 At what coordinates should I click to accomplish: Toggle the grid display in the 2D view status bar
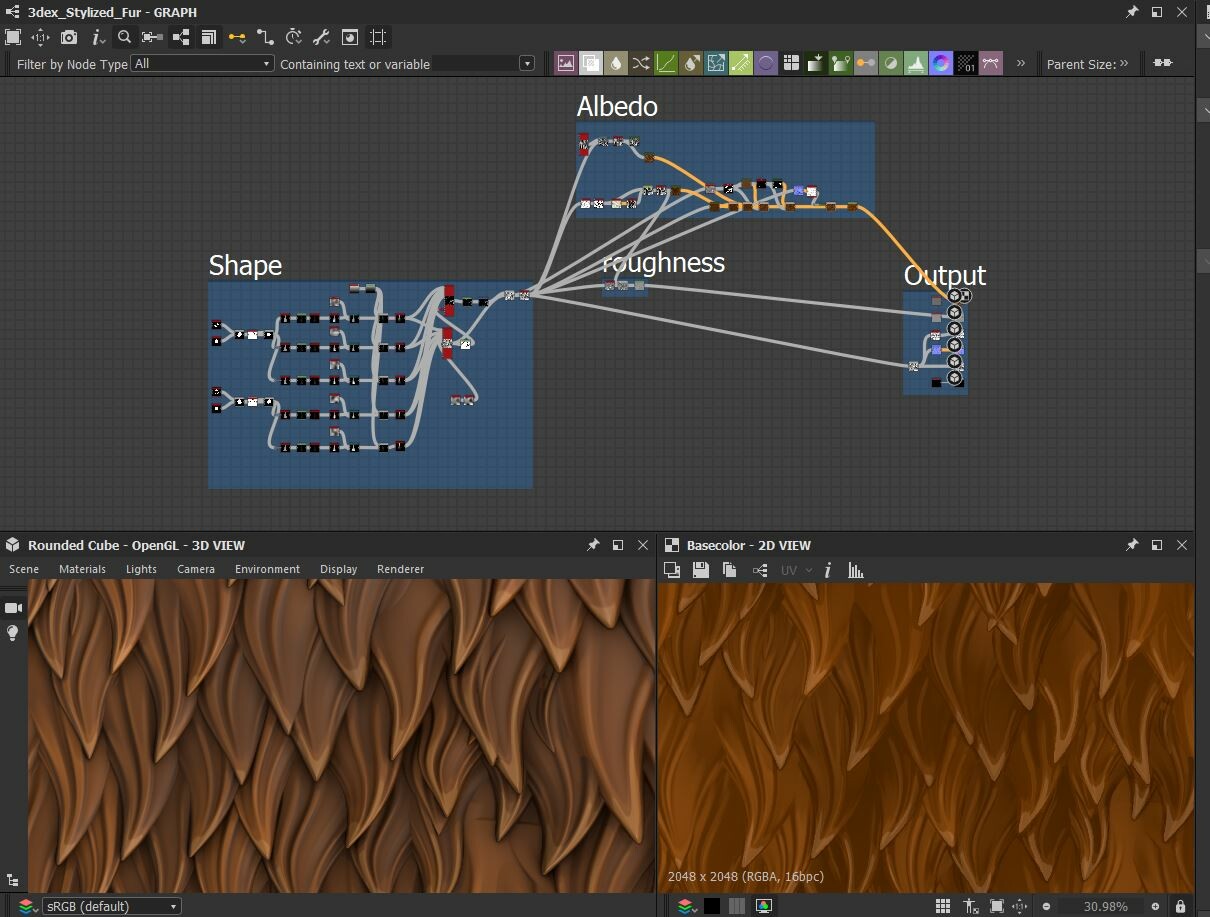point(942,905)
